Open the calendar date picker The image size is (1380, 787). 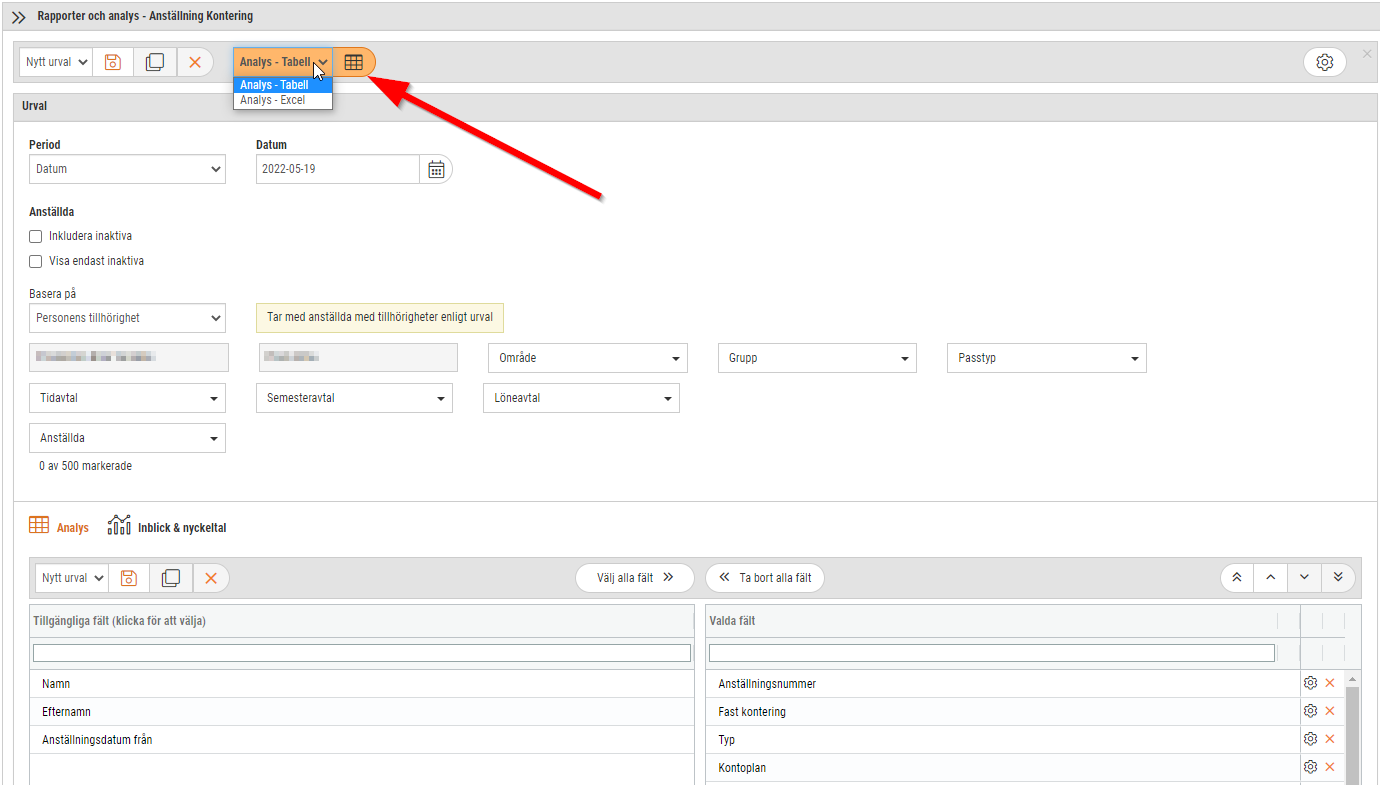436,169
